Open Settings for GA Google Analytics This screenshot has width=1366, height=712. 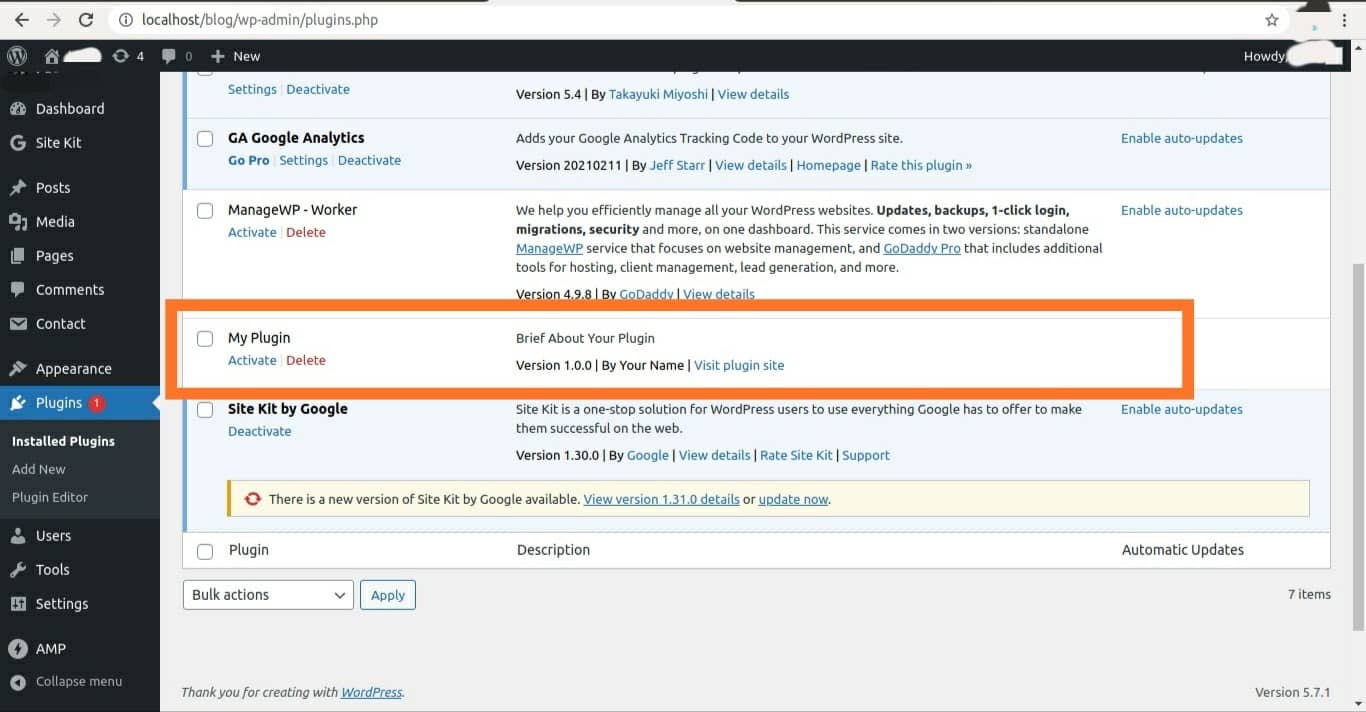[304, 160]
